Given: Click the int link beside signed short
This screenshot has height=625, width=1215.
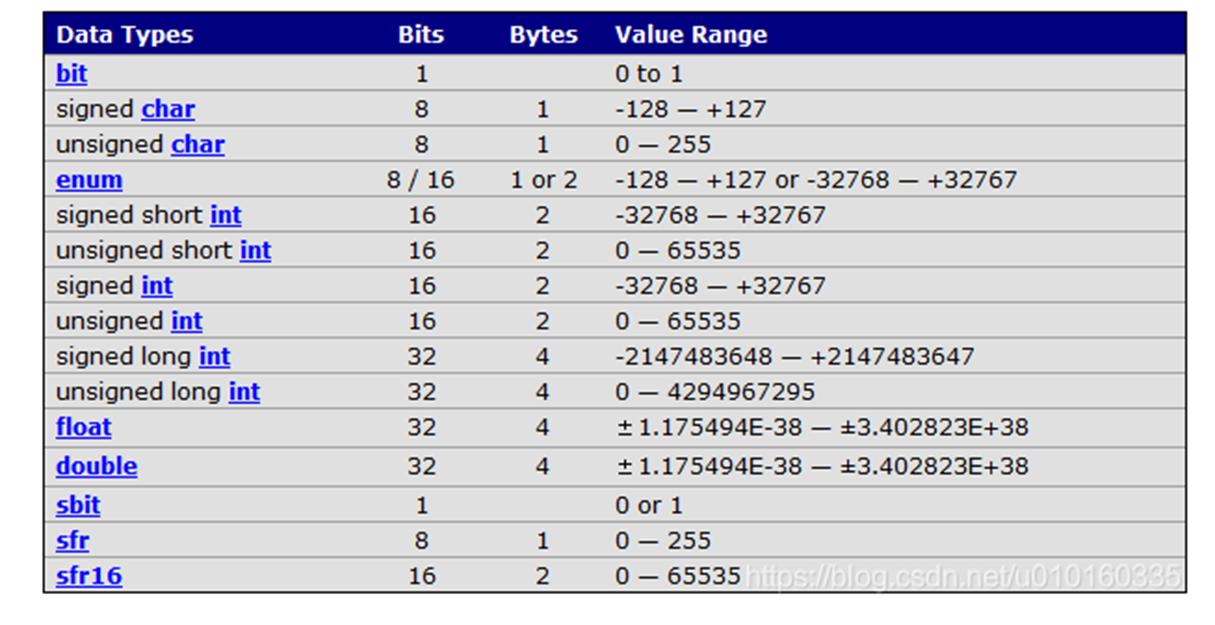Looking at the screenshot, I should pos(225,215).
